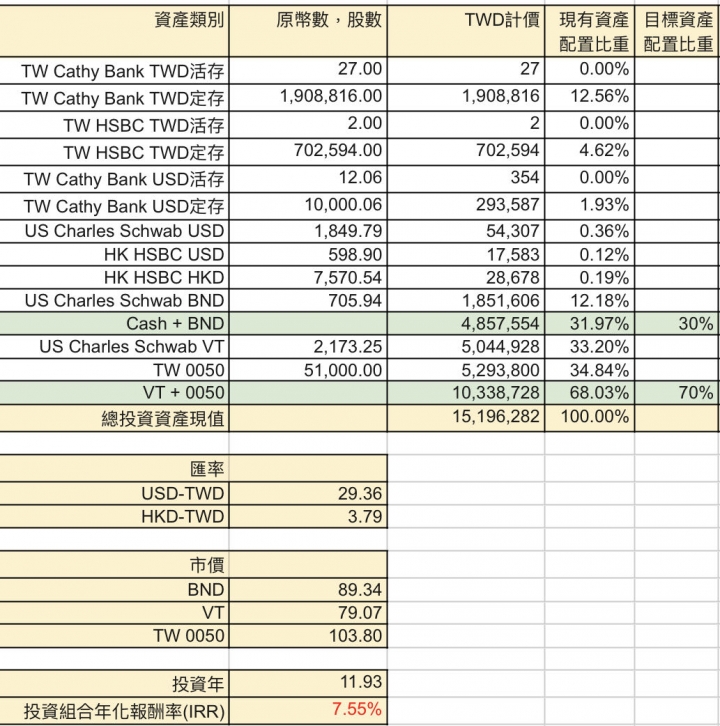The height and width of the screenshot is (726, 720).
Task: Click the 現有資產配置比重 header cell
Action: (589, 31)
